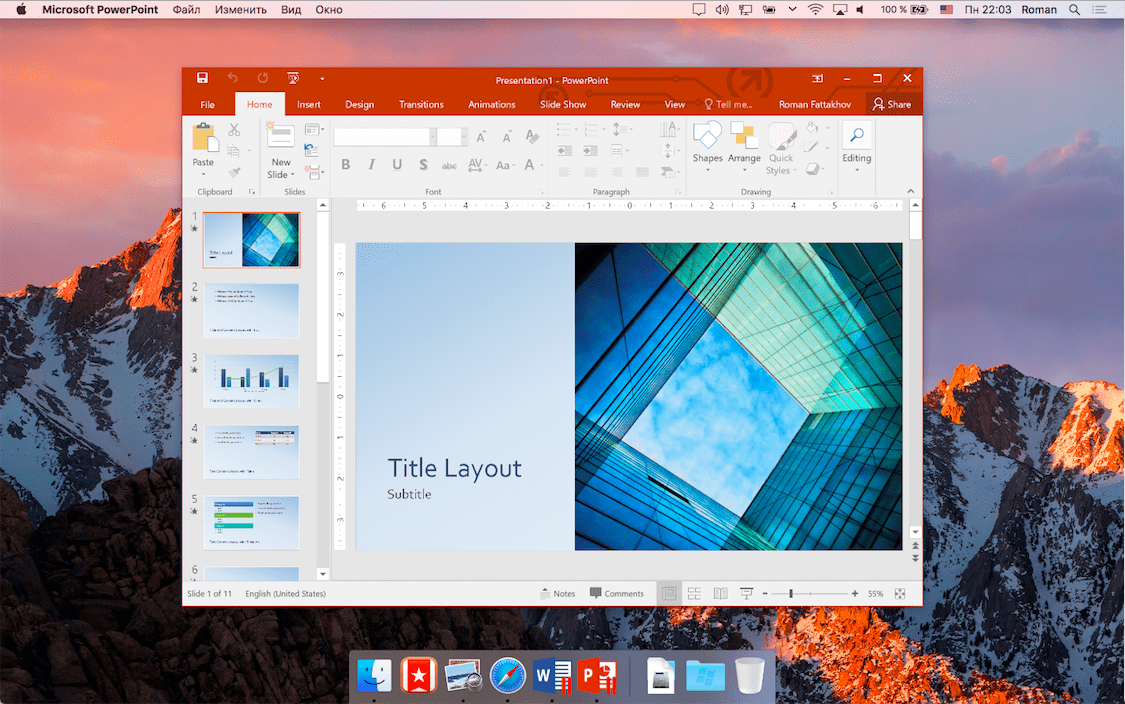The image size is (1125, 704).
Task: Open the slide Layout dropdown
Action: 314,130
